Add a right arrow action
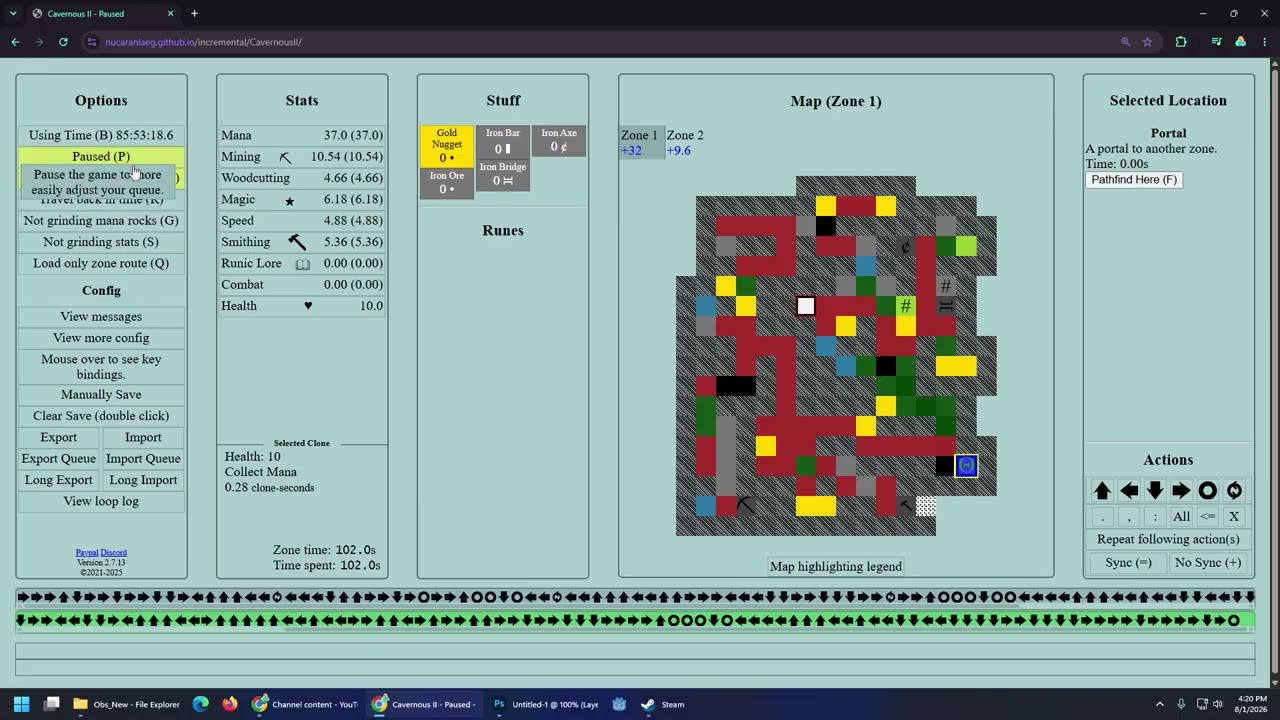Screen dimensions: 1280x720 (1181, 491)
